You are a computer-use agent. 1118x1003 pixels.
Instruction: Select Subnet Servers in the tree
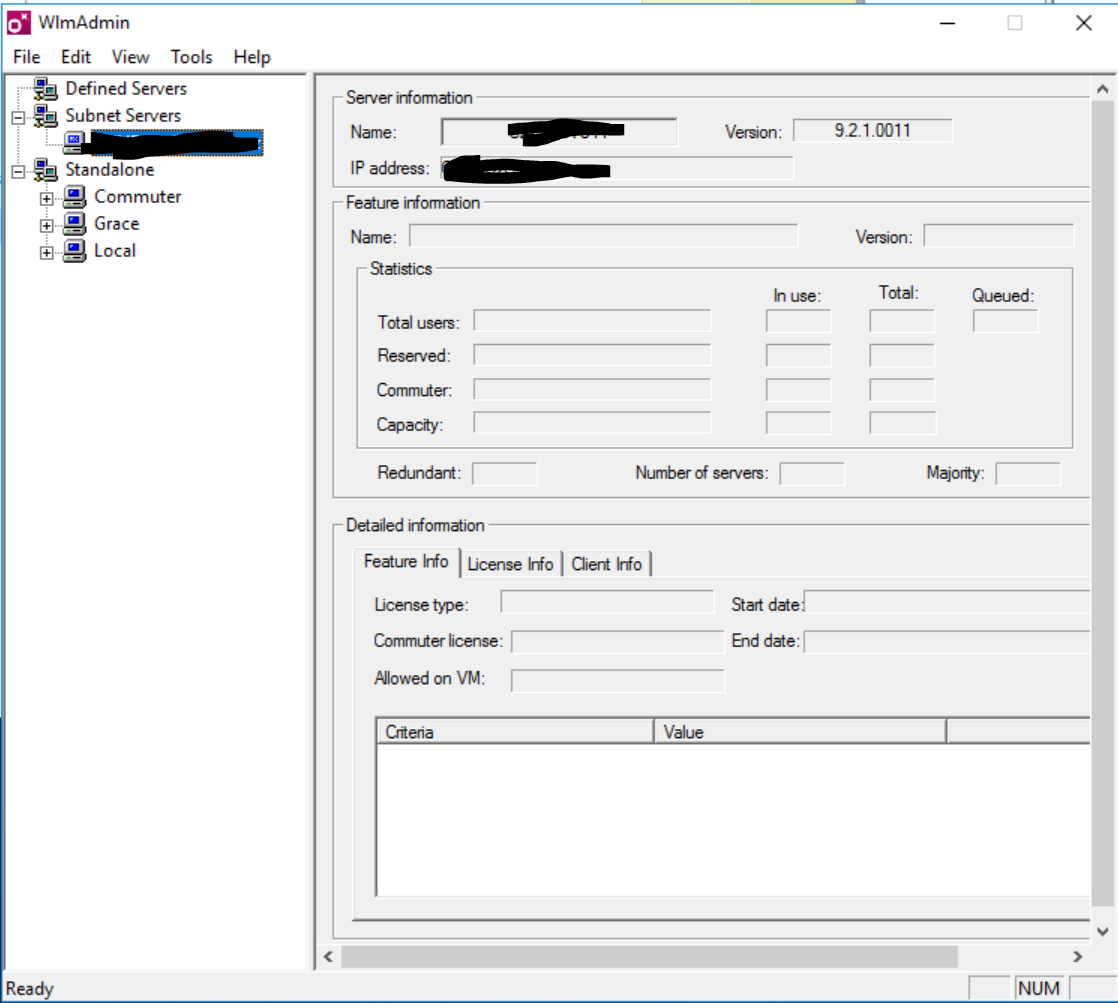tap(123, 115)
